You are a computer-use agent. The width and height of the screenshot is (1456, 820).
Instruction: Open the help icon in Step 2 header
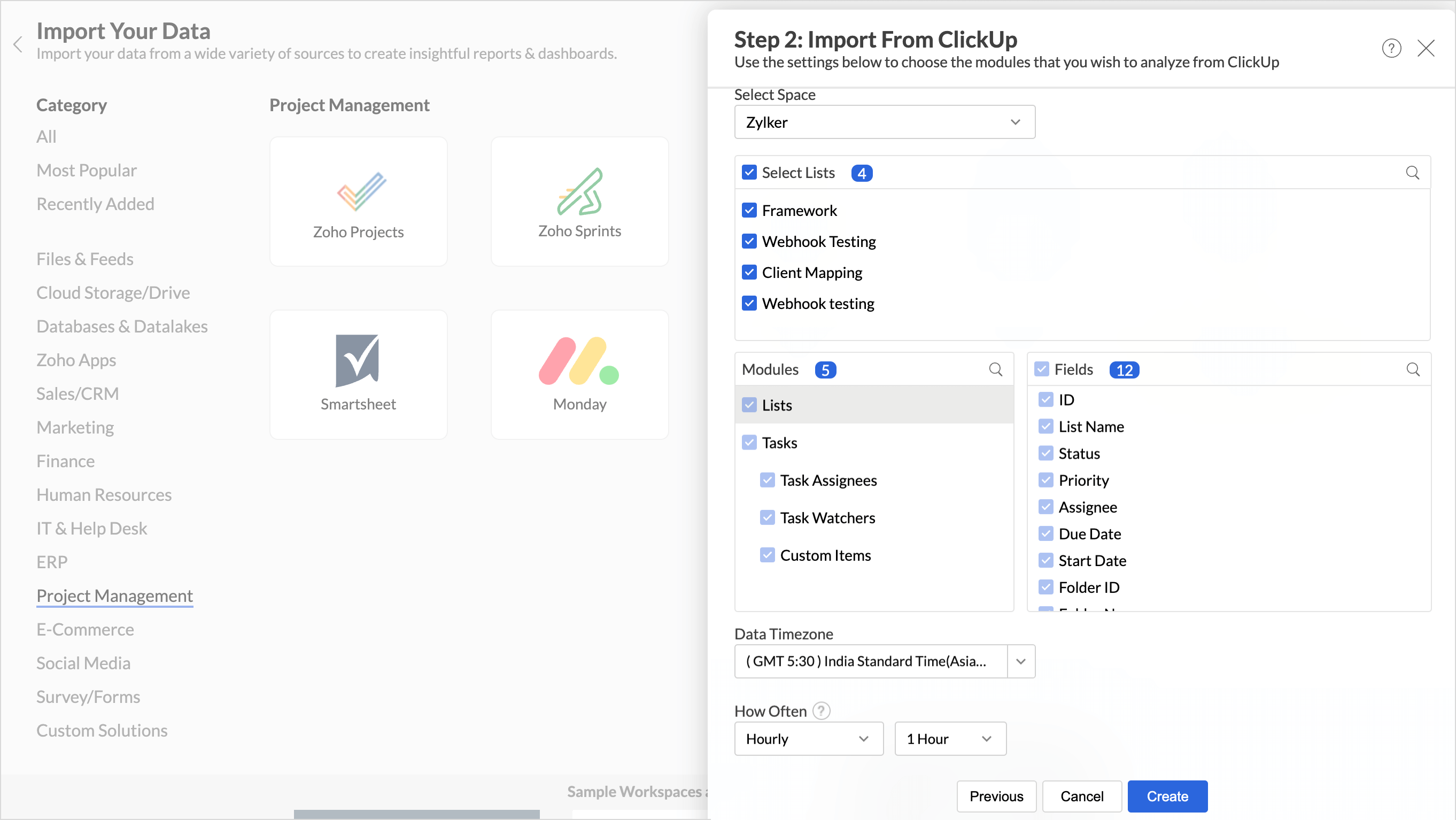(x=1391, y=49)
